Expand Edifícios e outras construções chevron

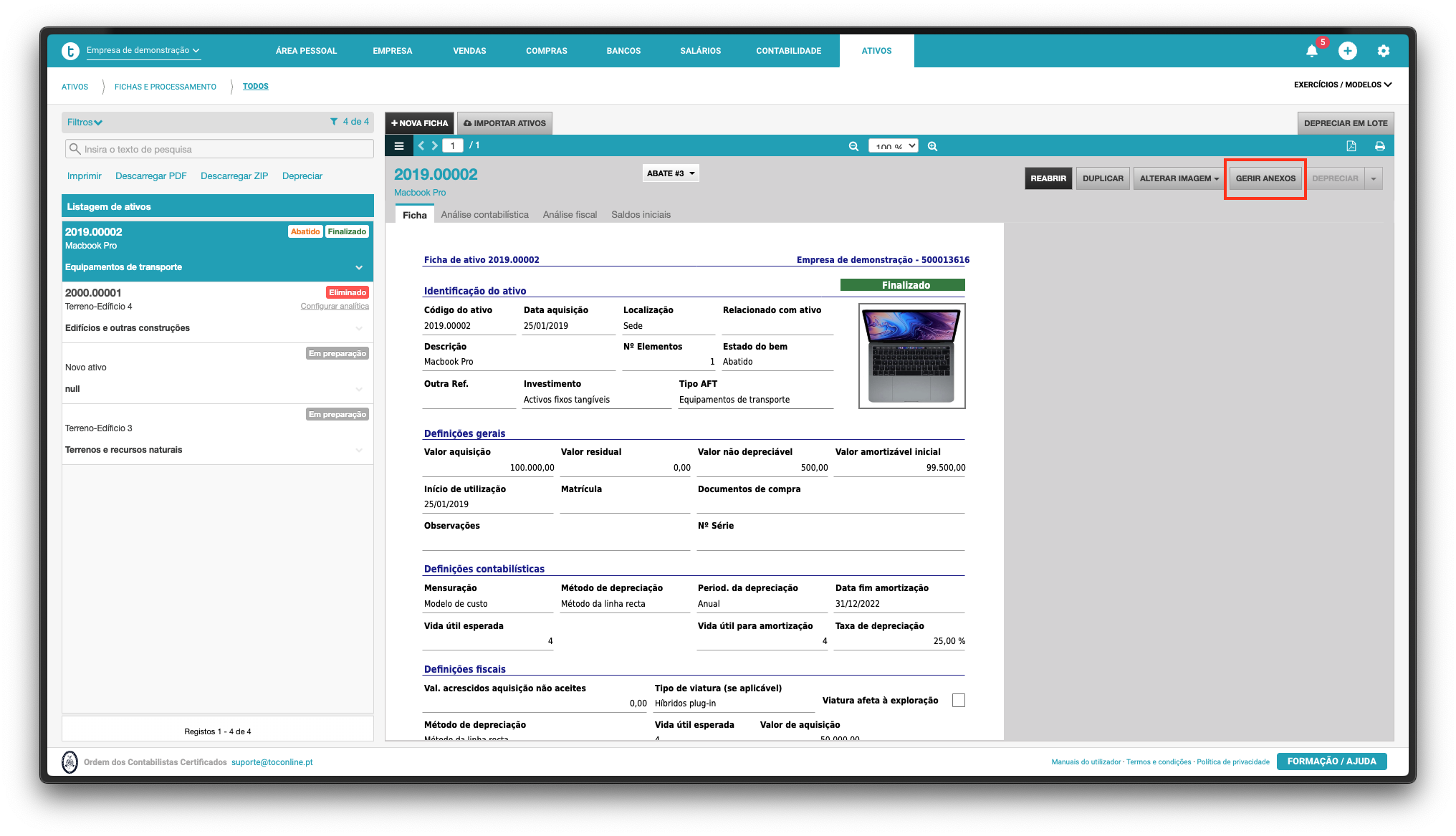[359, 328]
